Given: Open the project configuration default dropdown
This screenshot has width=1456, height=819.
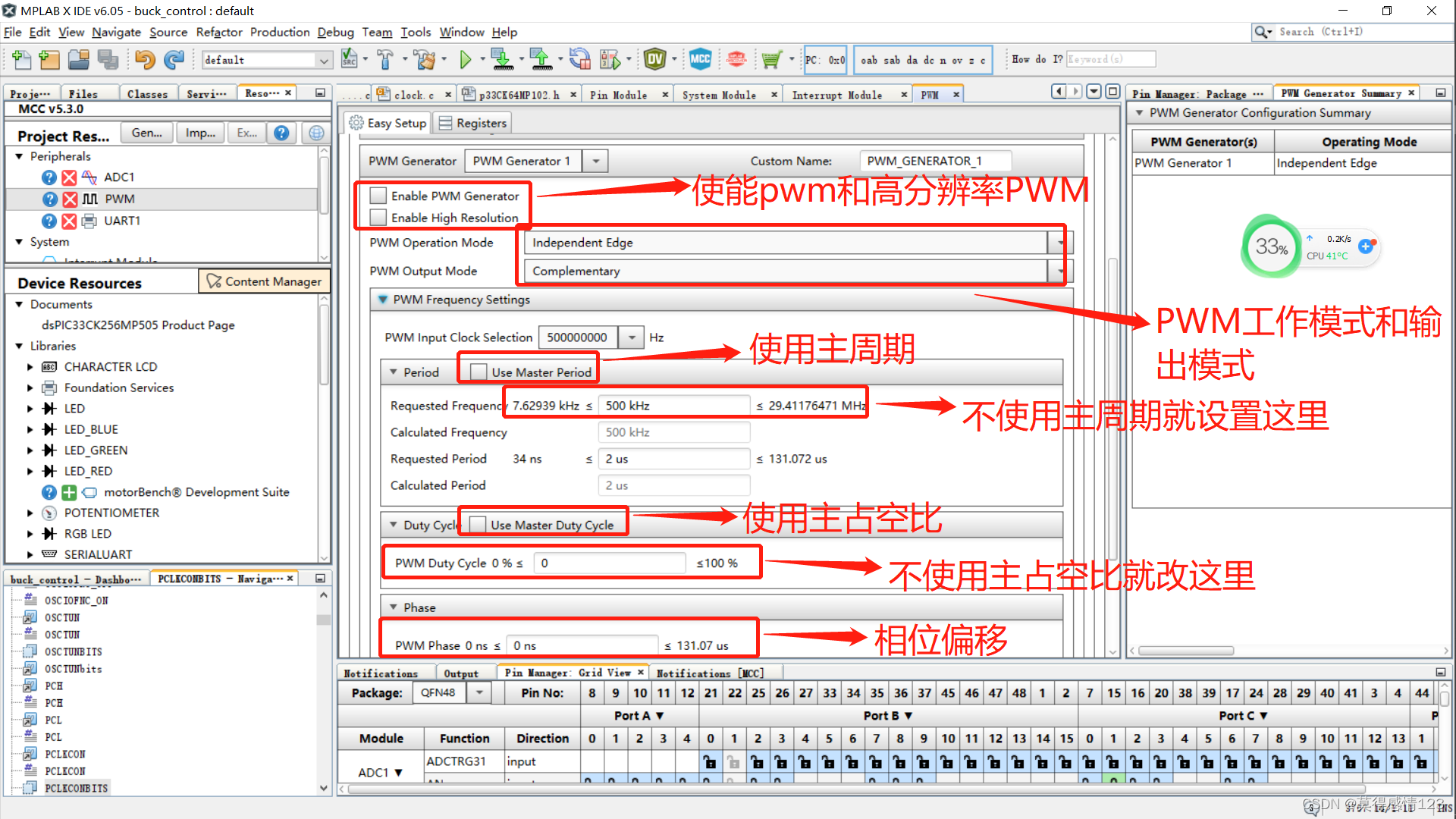Looking at the screenshot, I should click(x=324, y=60).
